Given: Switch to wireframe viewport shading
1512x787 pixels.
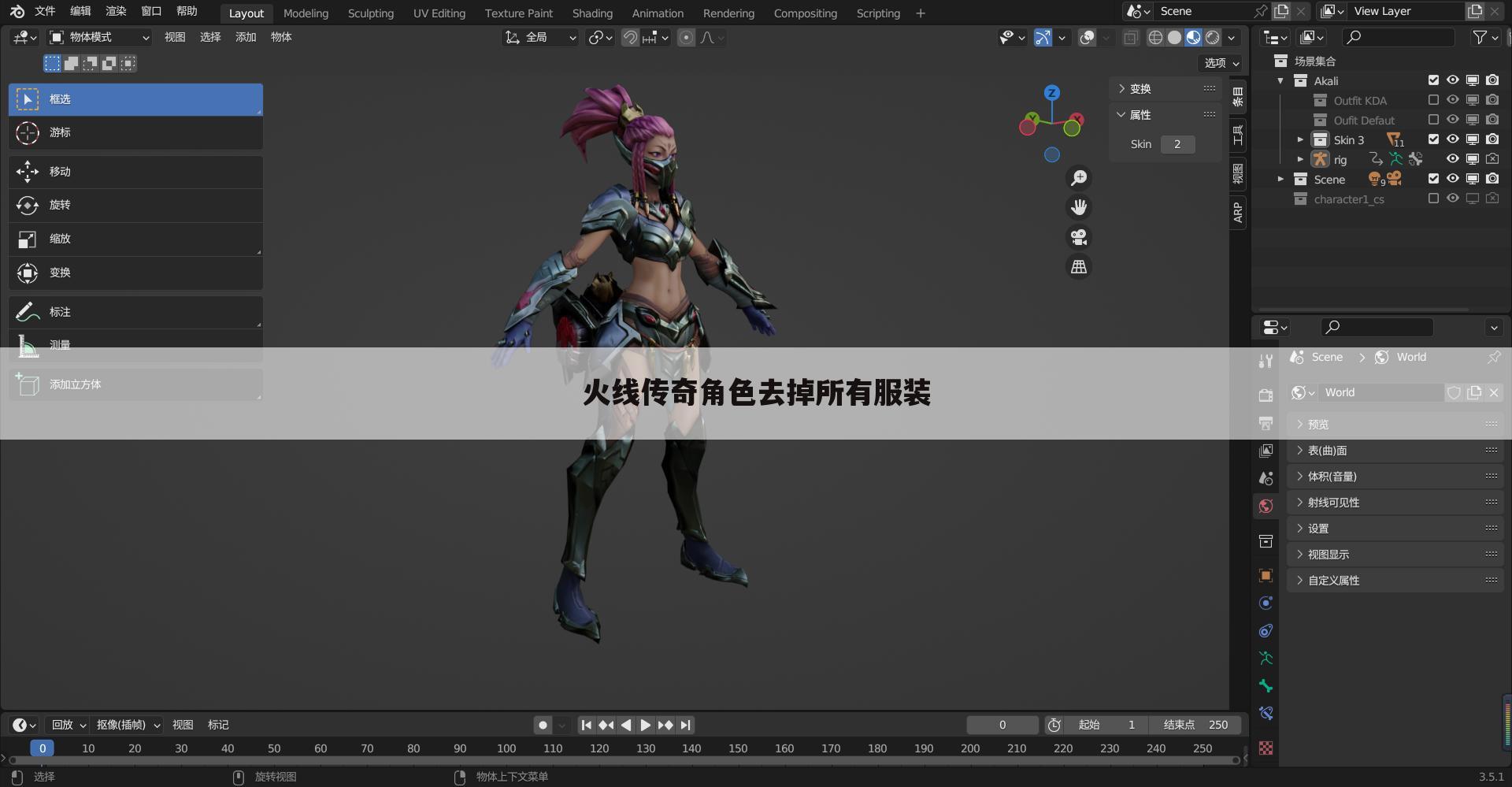Looking at the screenshot, I should click(x=1155, y=37).
